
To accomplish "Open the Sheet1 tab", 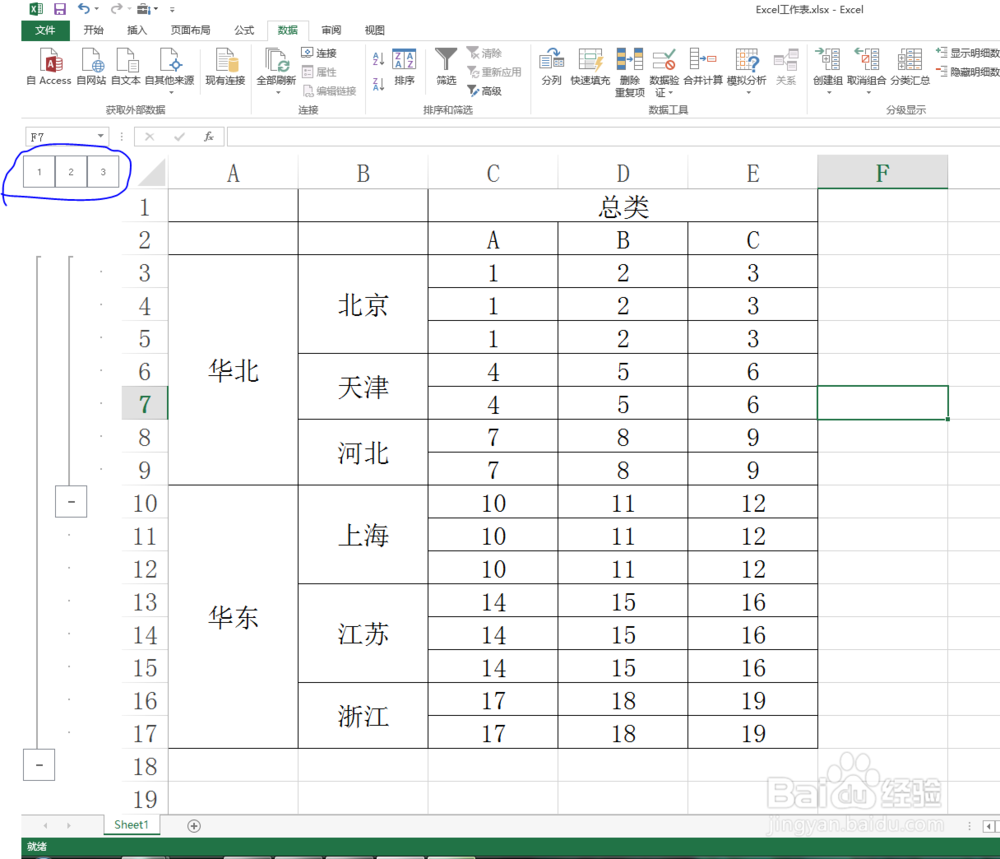I will coord(131,825).
